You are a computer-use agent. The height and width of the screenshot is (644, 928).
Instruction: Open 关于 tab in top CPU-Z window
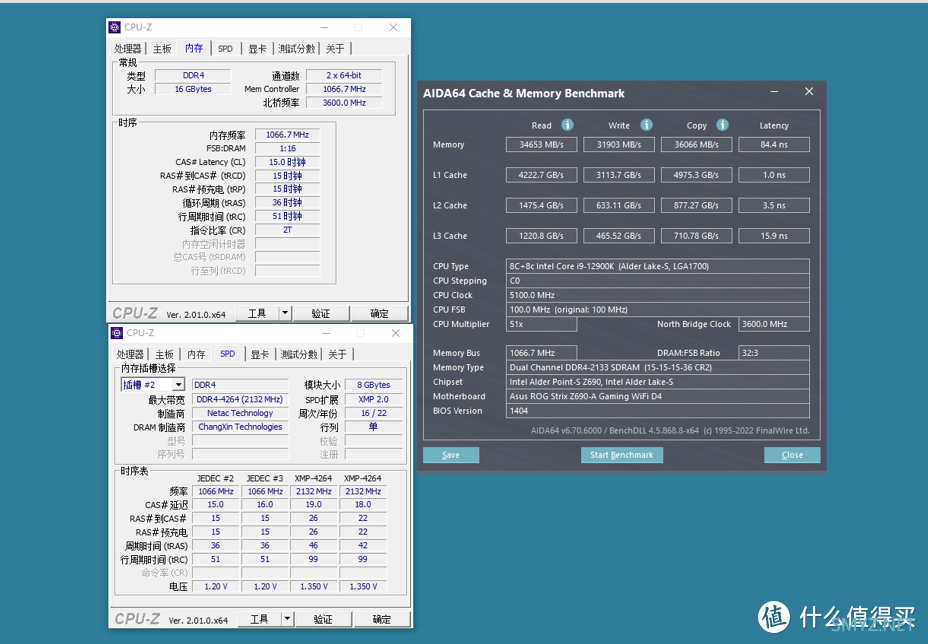click(x=335, y=49)
